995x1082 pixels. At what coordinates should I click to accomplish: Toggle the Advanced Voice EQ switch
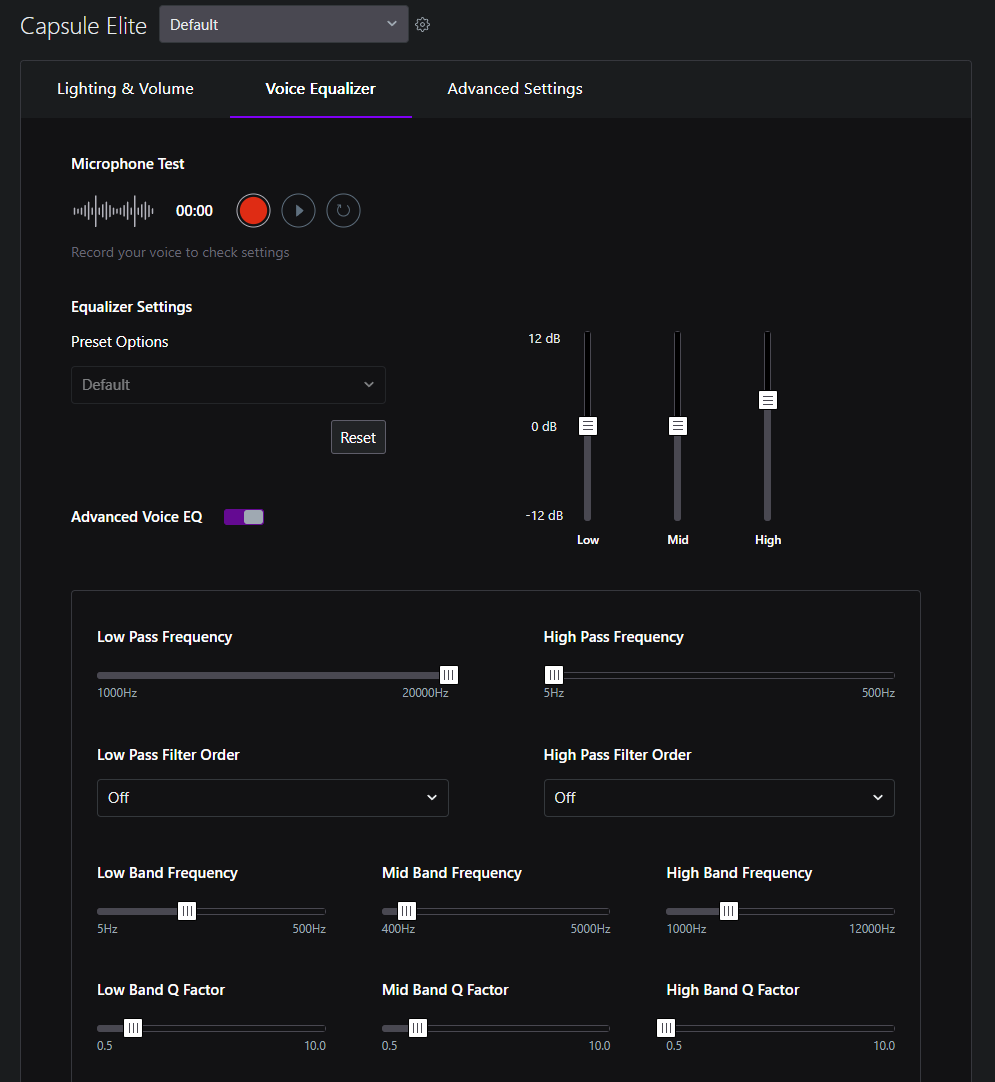(x=244, y=517)
